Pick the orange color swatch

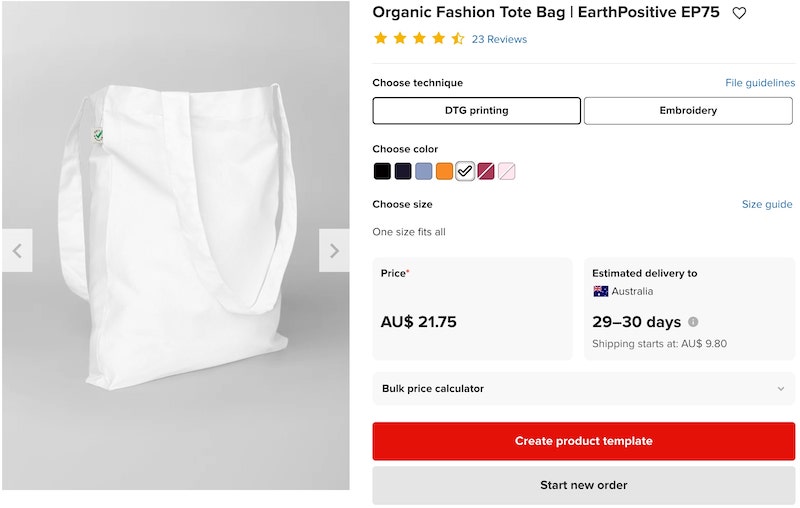(444, 171)
